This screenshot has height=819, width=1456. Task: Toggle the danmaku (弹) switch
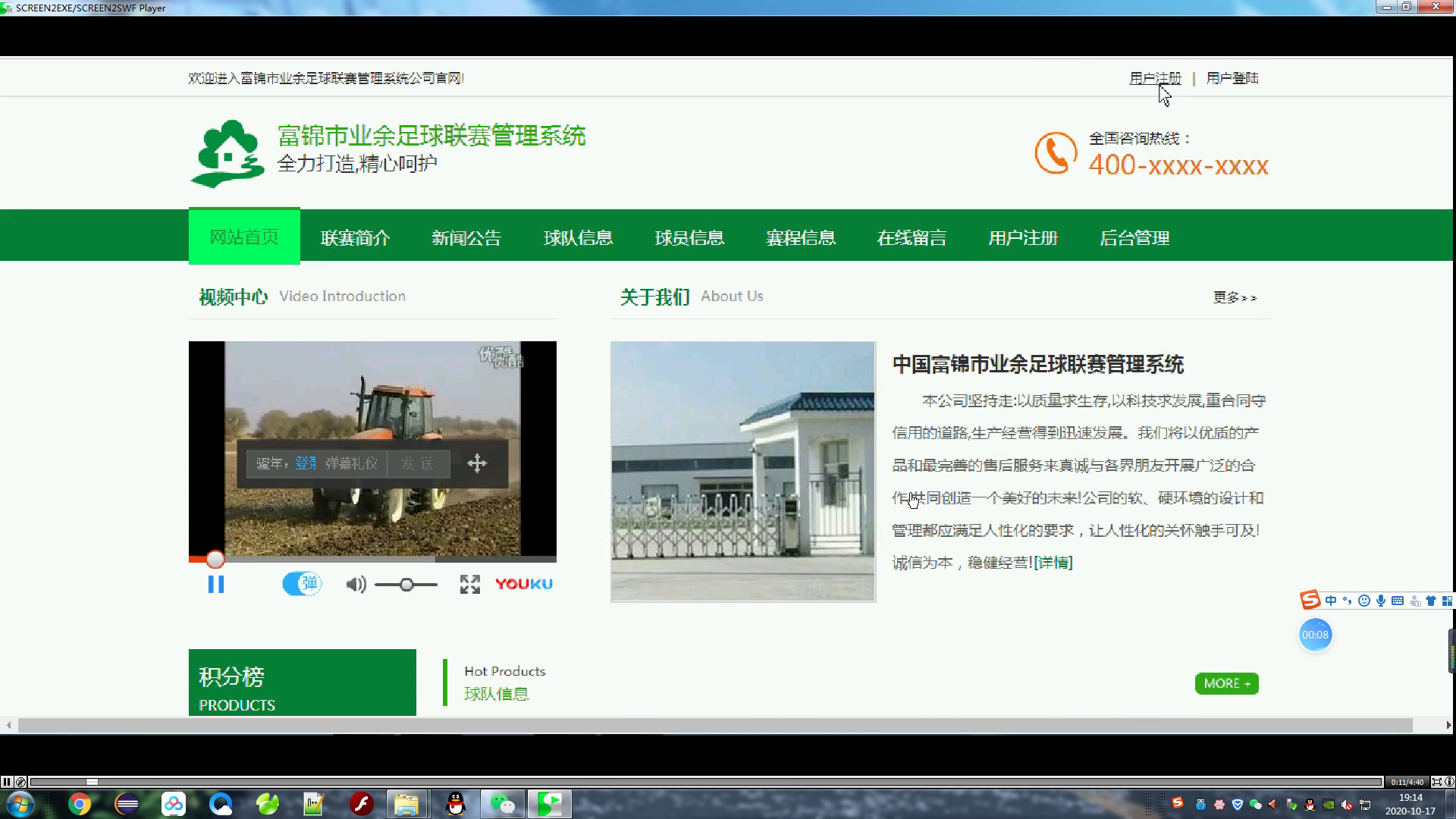point(302,583)
